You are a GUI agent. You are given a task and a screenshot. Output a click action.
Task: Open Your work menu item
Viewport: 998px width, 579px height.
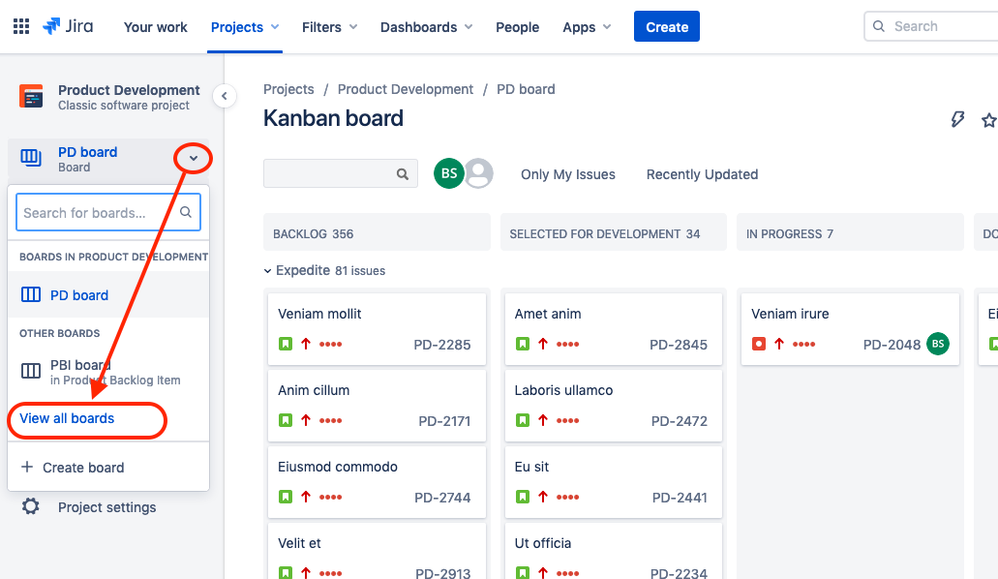[x=155, y=27]
